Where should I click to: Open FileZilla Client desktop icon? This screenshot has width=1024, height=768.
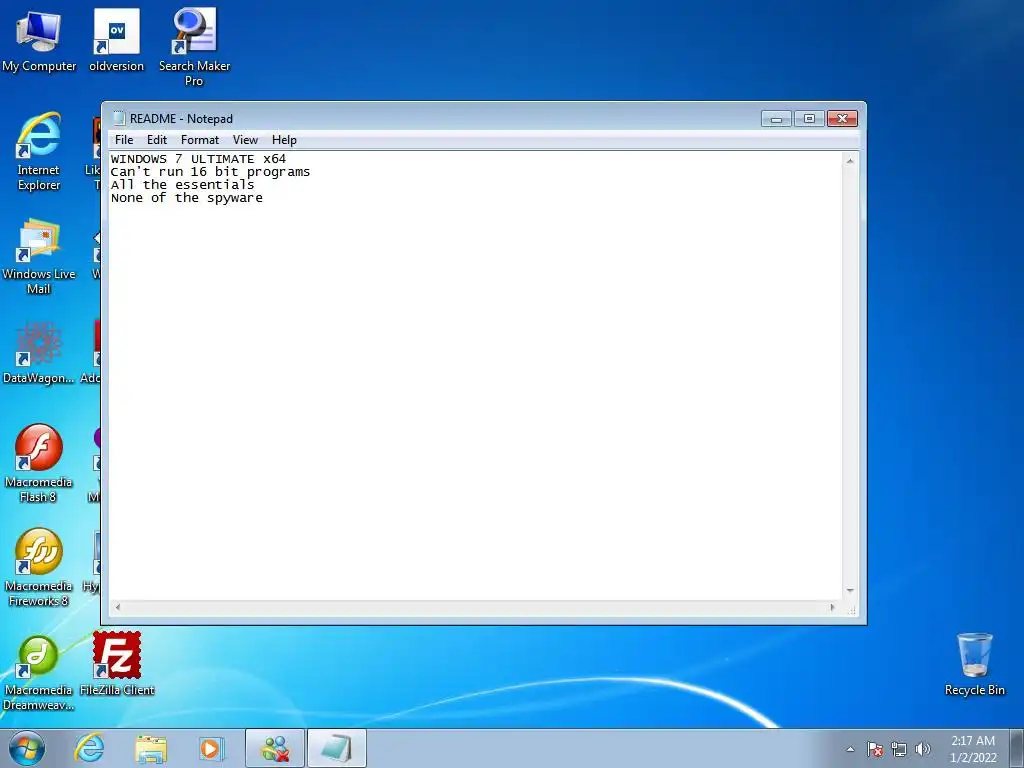click(117, 664)
